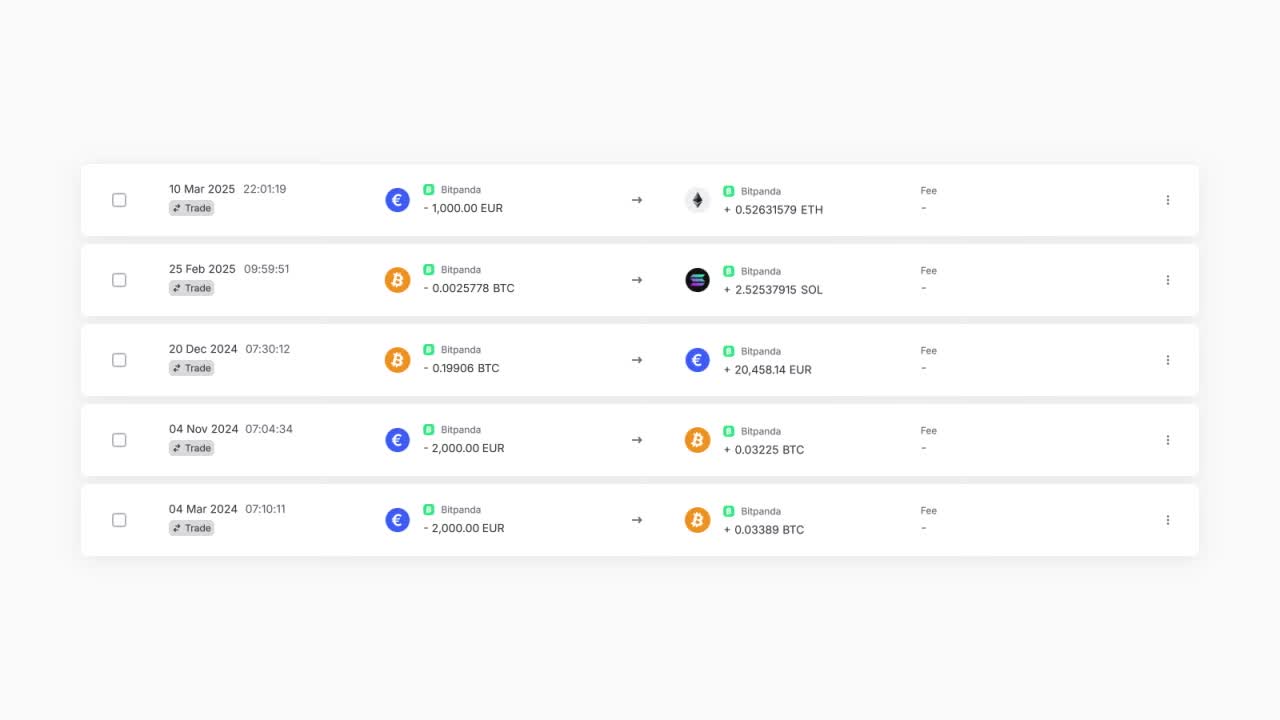Click the Ethereum icon next to + 0.52631579 ETH
The height and width of the screenshot is (720, 1280).
pyautogui.click(x=697, y=200)
